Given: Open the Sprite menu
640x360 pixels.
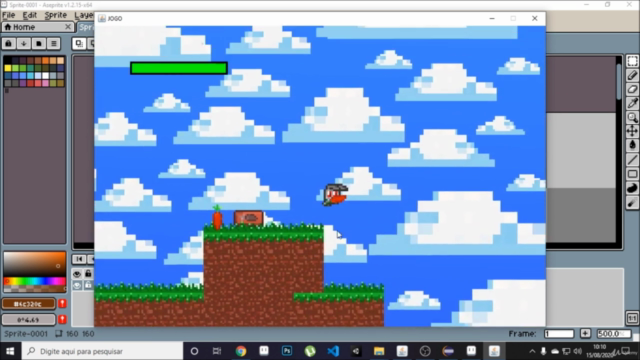Looking at the screenshot, I should (x=56, y=15).
